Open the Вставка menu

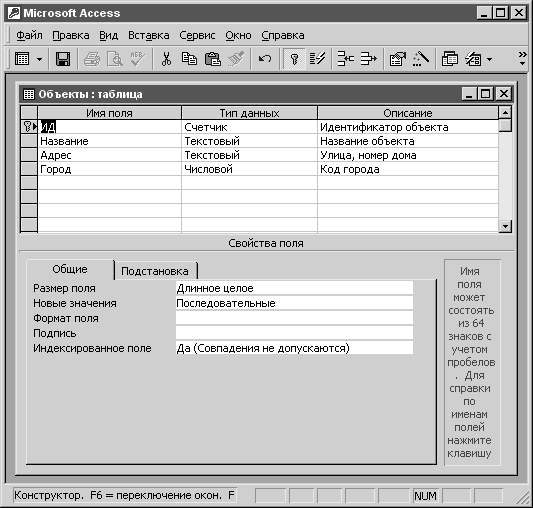149,35
